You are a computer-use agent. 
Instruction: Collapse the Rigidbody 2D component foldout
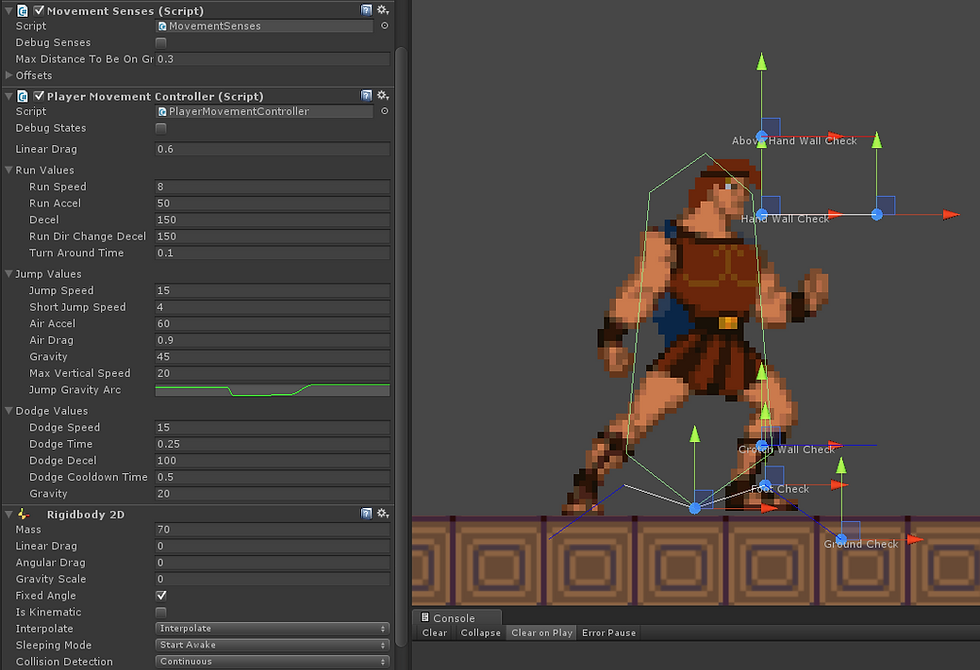point(9,514)
